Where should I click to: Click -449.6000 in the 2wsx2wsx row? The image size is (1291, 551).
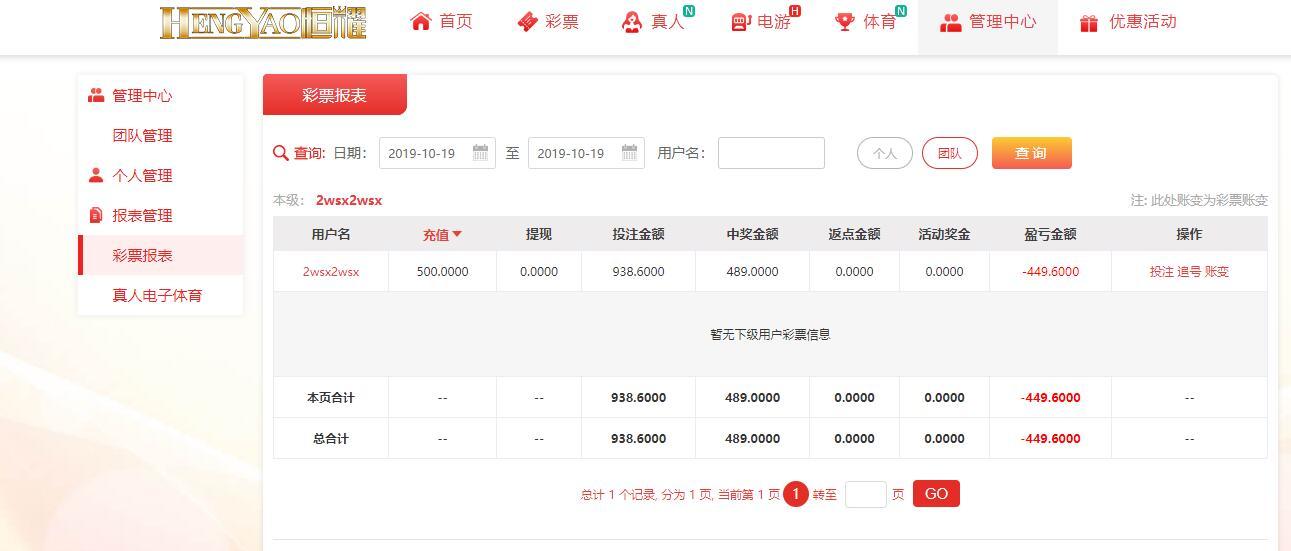pyautogui.click(x=1051, y=271)
